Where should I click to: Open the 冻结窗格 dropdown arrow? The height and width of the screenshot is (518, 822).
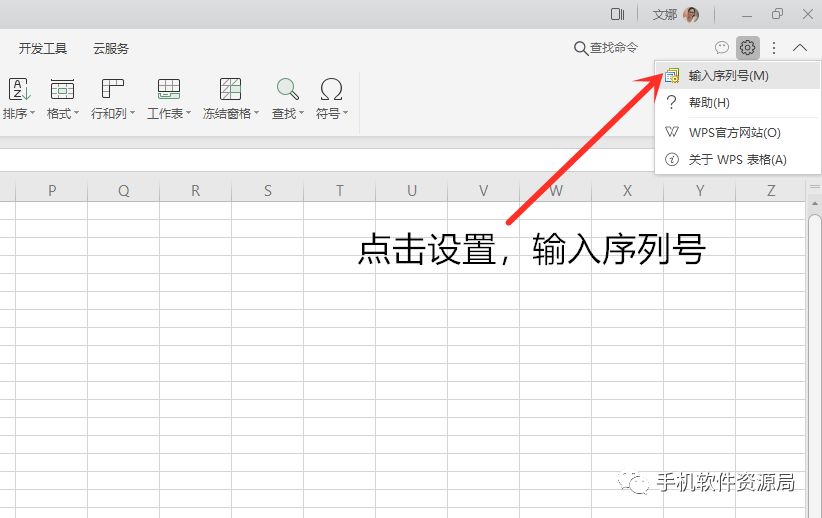(256, 113)
